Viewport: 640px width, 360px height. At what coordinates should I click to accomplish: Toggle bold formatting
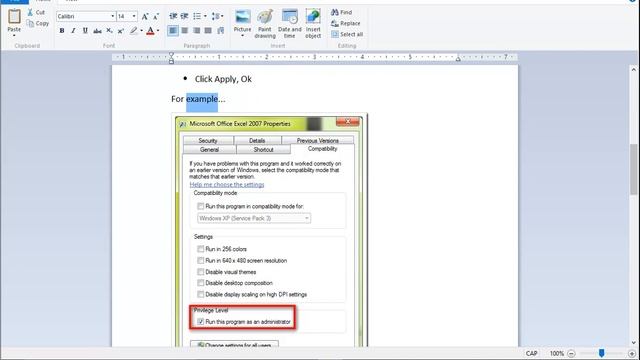click(62, 31)
